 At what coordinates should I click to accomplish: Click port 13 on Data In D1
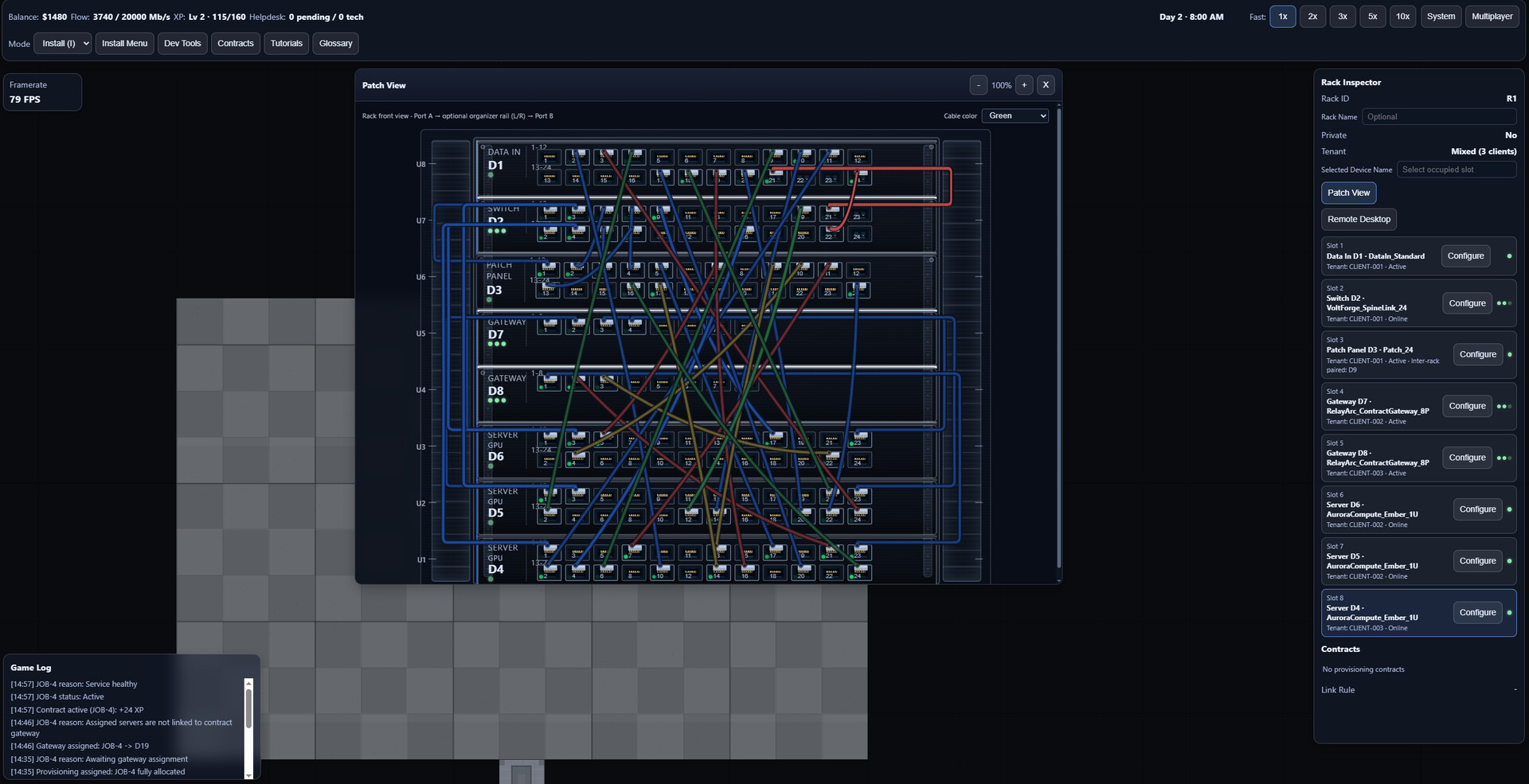549,177
